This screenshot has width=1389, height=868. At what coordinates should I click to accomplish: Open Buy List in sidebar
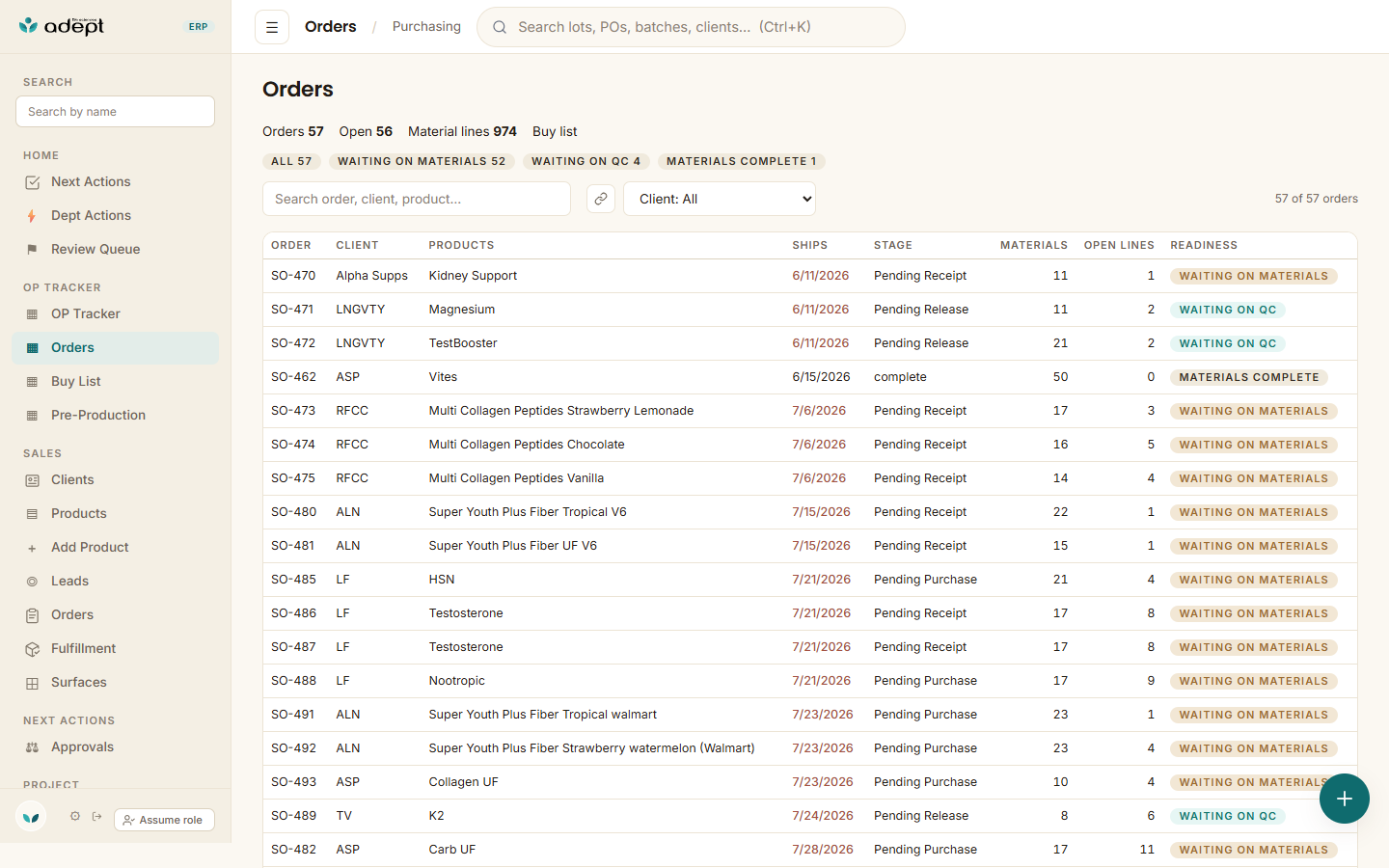tap(116, 382)
